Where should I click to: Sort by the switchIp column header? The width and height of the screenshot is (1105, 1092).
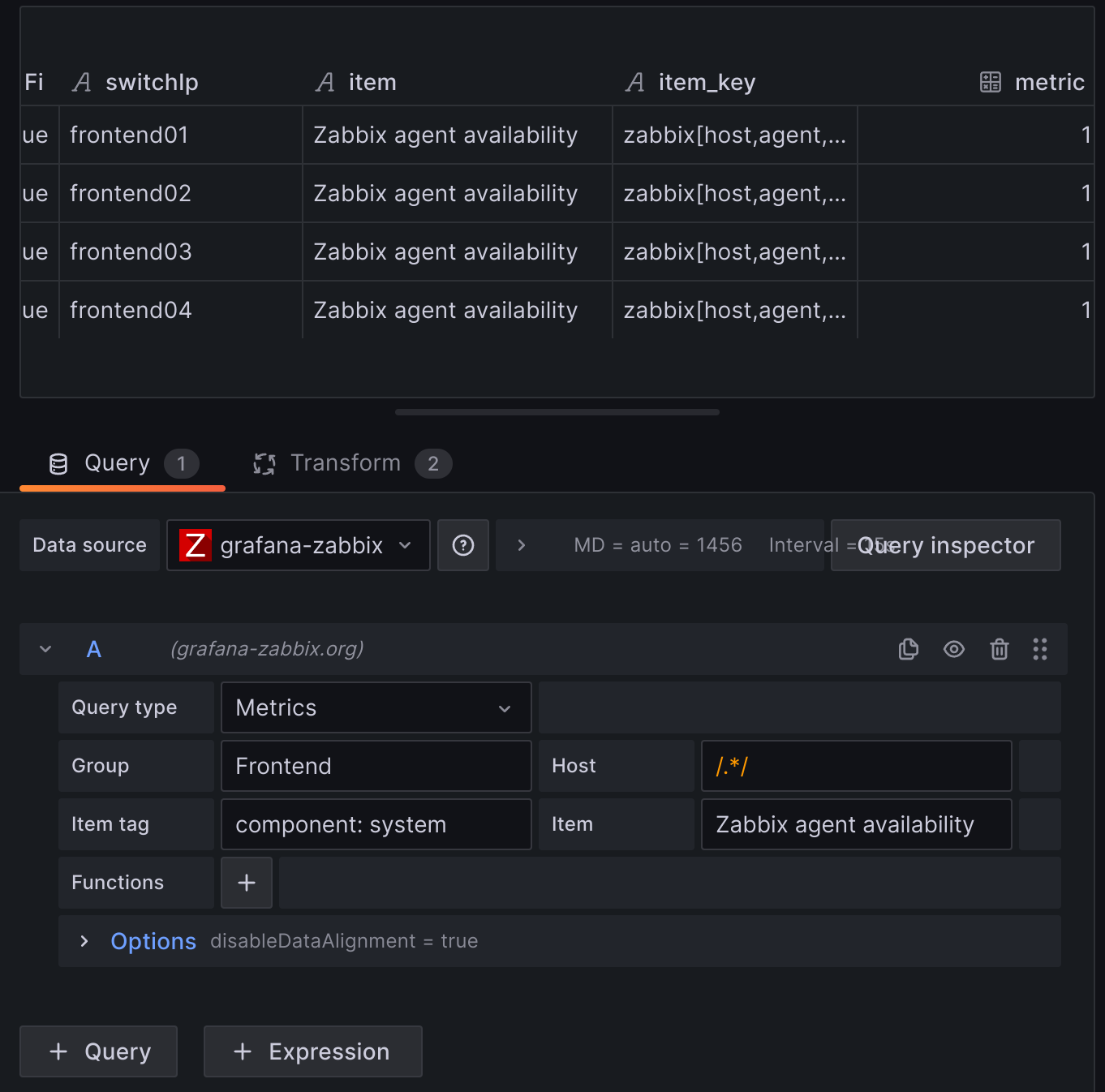pos(152,82)
